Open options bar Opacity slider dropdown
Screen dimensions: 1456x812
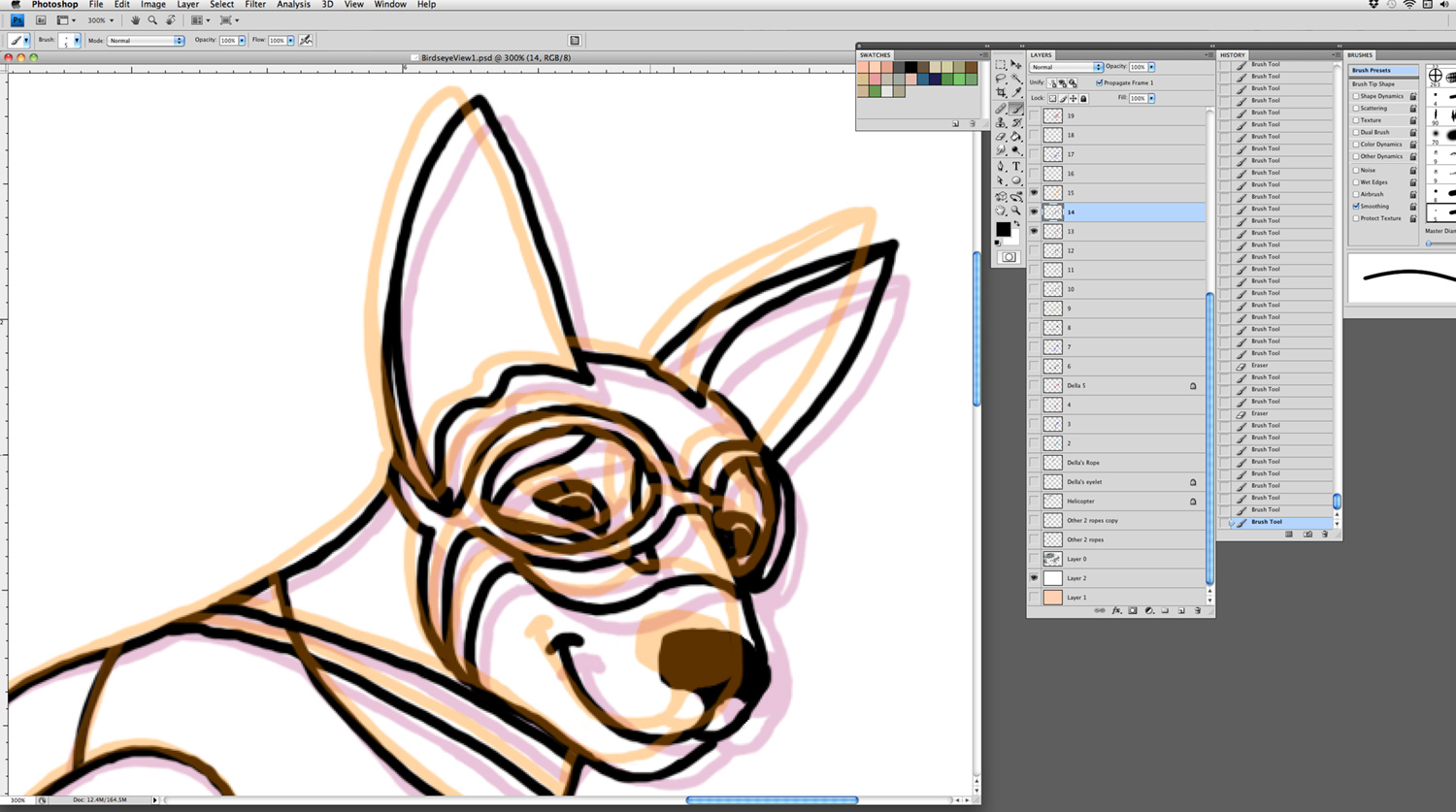point(242,41)
